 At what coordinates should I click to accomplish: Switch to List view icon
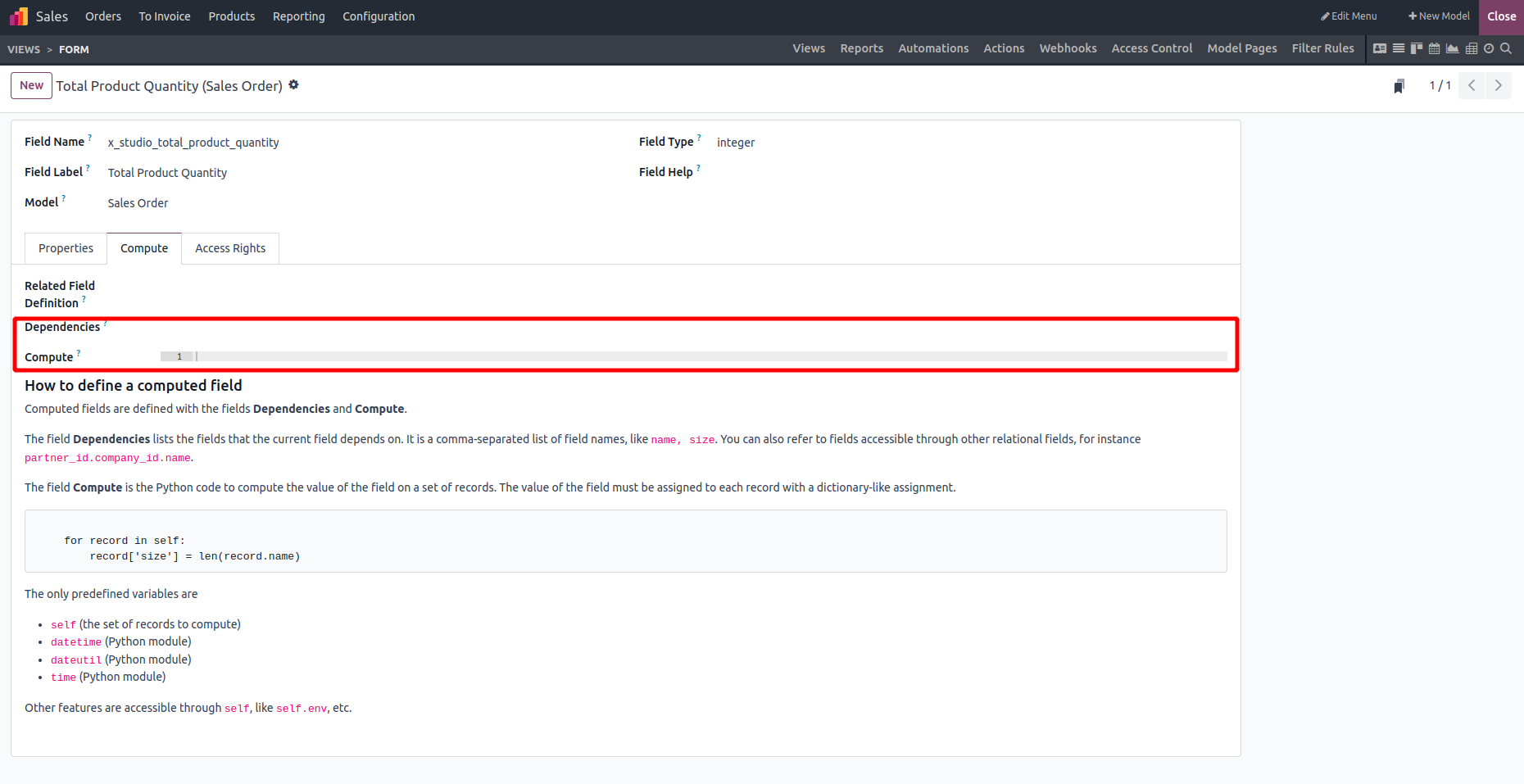tap(1399, 48)
